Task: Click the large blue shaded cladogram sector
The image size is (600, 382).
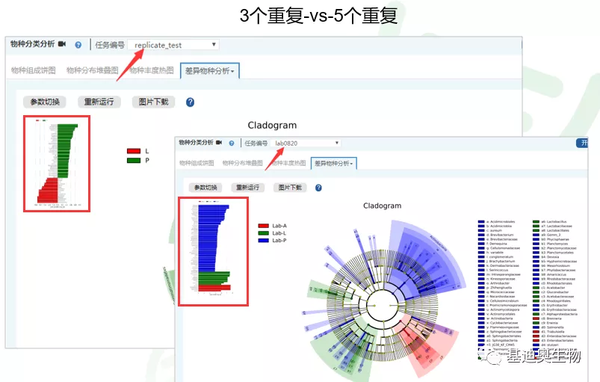Action: point(429,255)
